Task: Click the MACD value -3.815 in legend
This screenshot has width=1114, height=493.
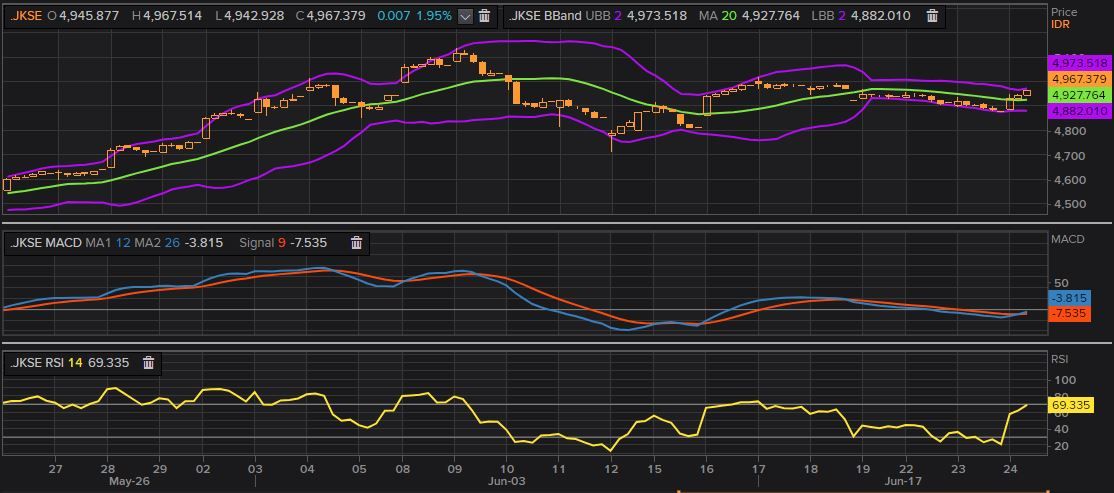Action: [x=204, y=243]
